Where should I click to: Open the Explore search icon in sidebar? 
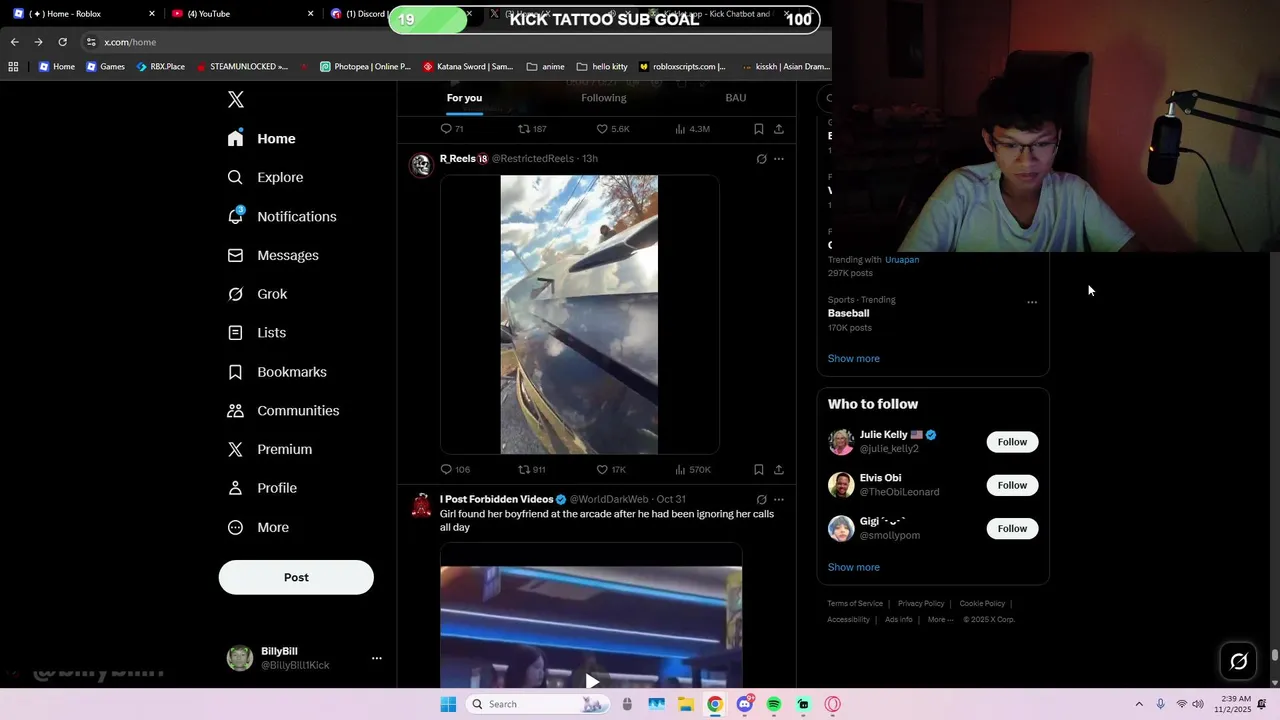[x=235, y=177]
